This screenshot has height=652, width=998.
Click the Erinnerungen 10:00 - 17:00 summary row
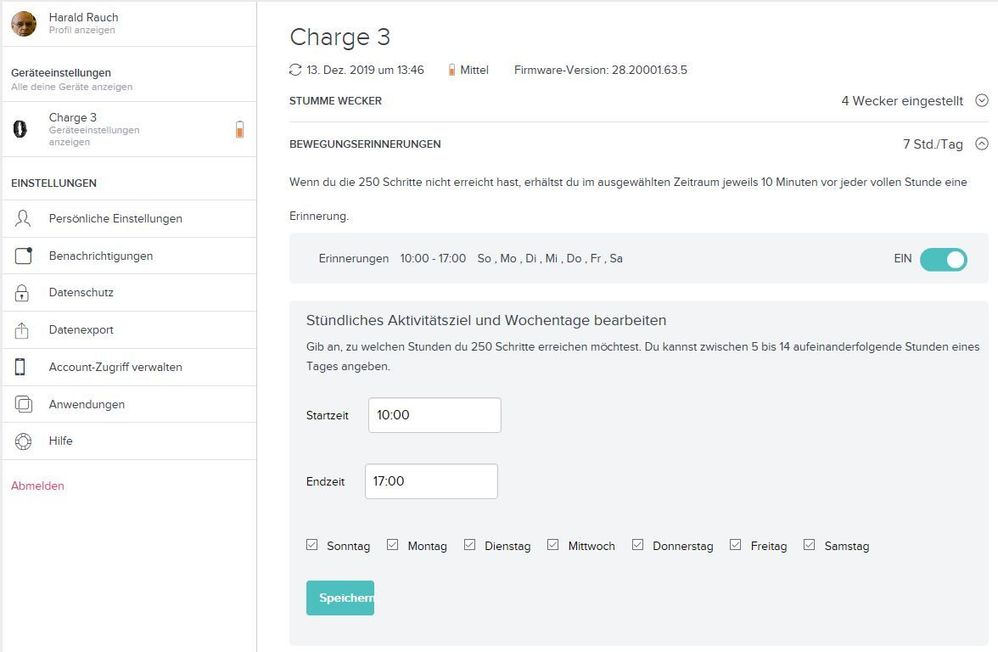[638, 259]
